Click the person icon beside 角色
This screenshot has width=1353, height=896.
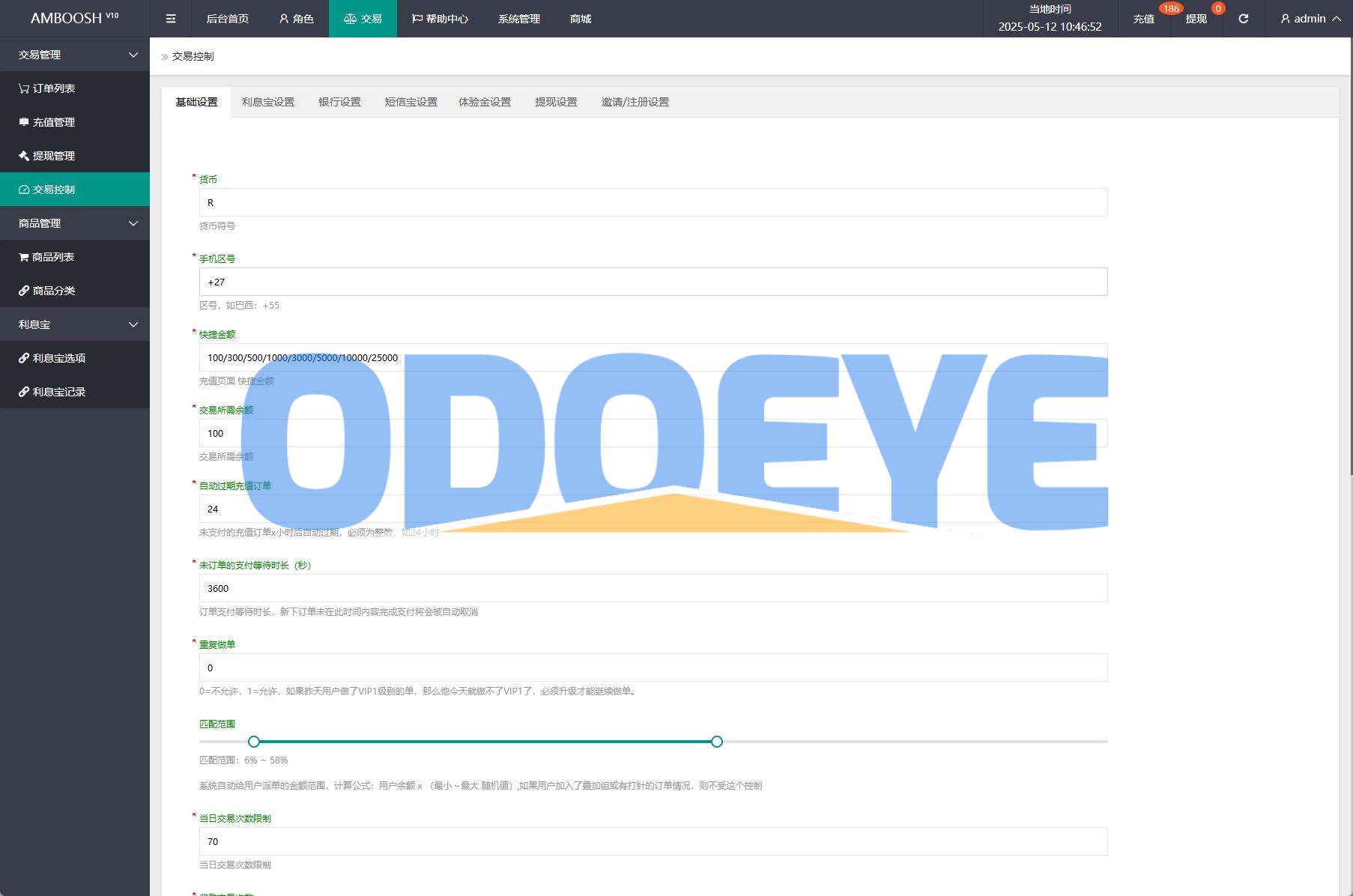pos(284,19)
